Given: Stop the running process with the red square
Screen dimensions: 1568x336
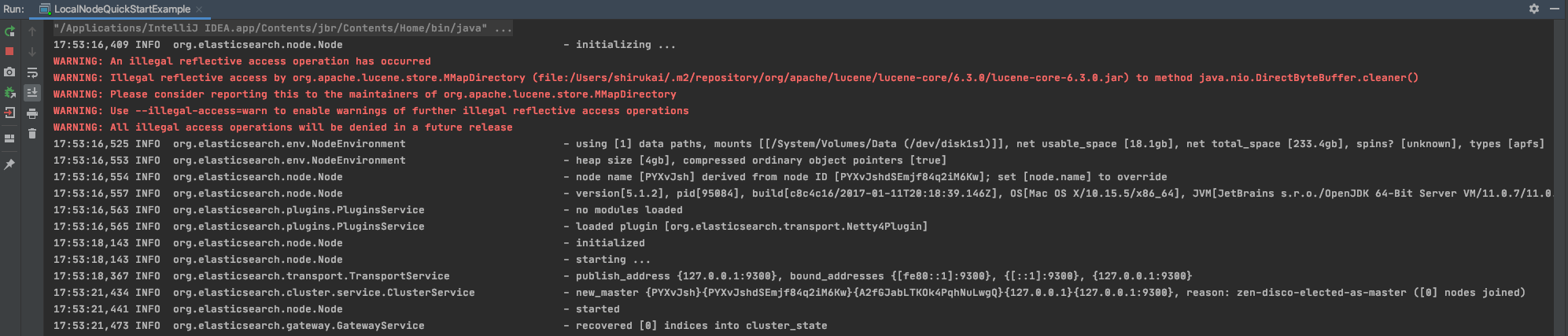Looking at the screenshot, I should click(x=9, y=51).
